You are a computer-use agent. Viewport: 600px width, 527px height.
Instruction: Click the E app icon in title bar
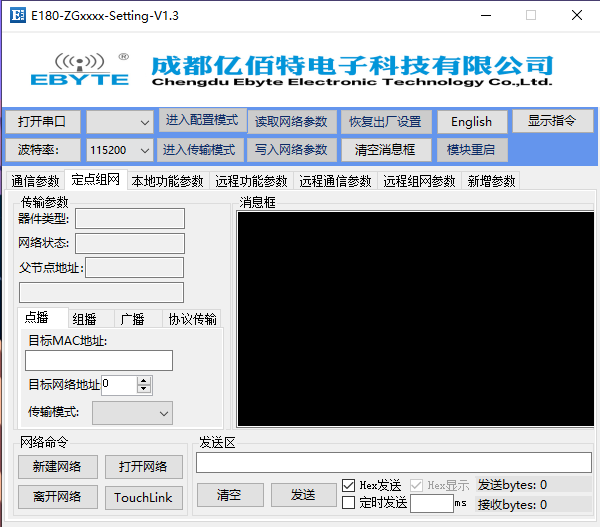click(x=18, y=15)
